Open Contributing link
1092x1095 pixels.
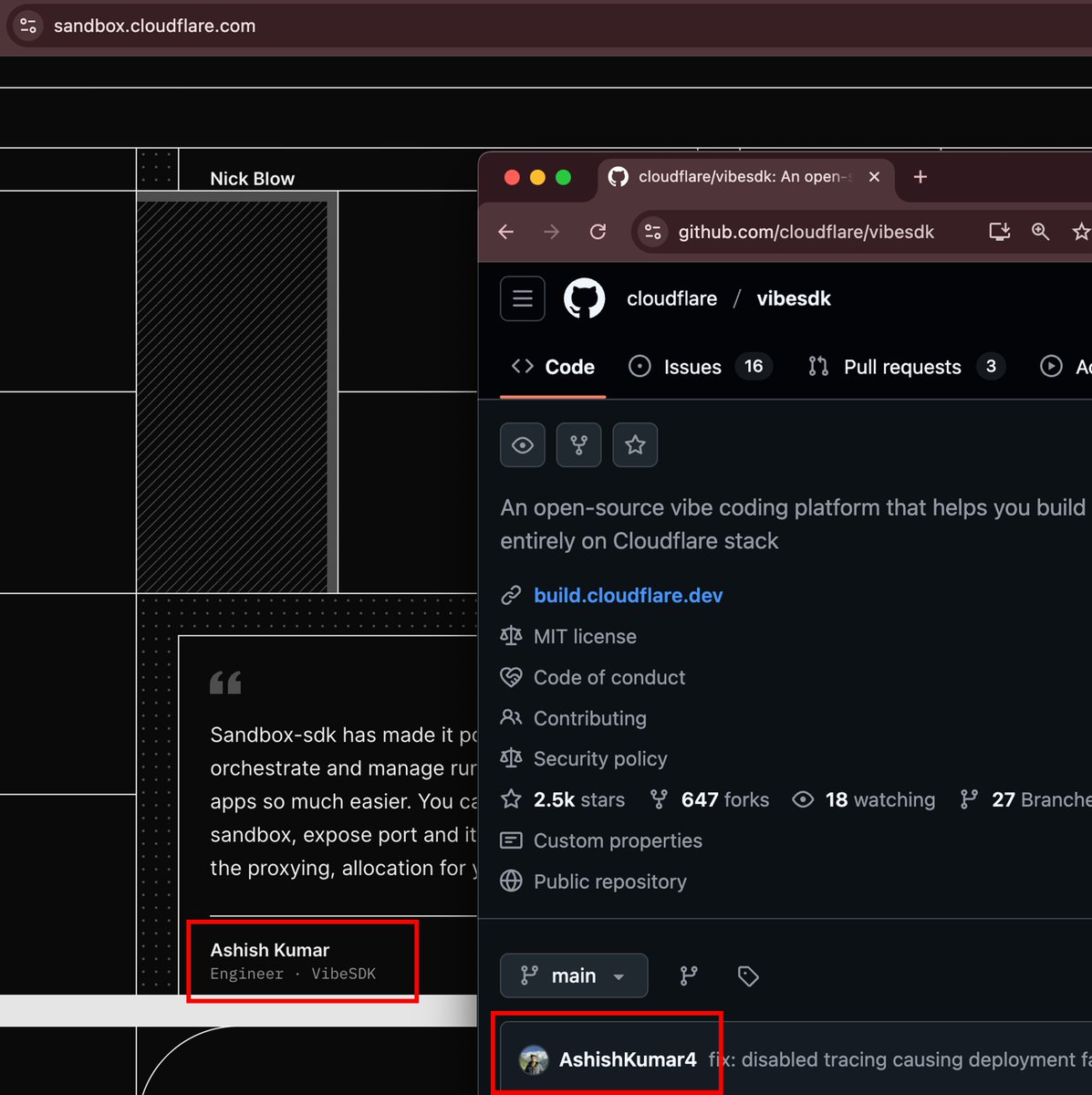tap(590, 718)
